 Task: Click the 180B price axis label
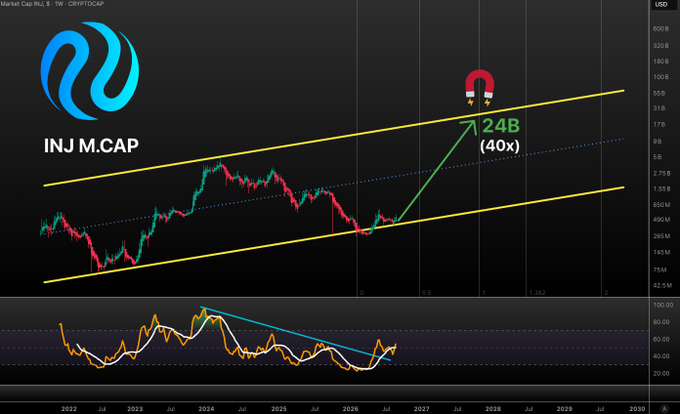click(x=661, y=62)
